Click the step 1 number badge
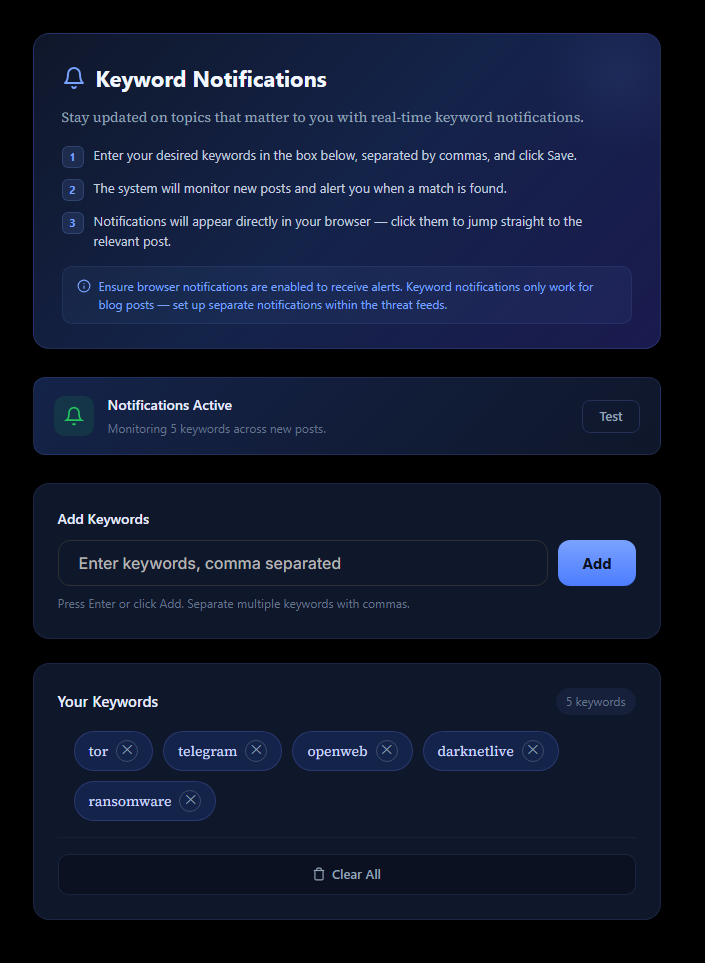The height and width of the screenshot is (963, 705). click(73, 157)
